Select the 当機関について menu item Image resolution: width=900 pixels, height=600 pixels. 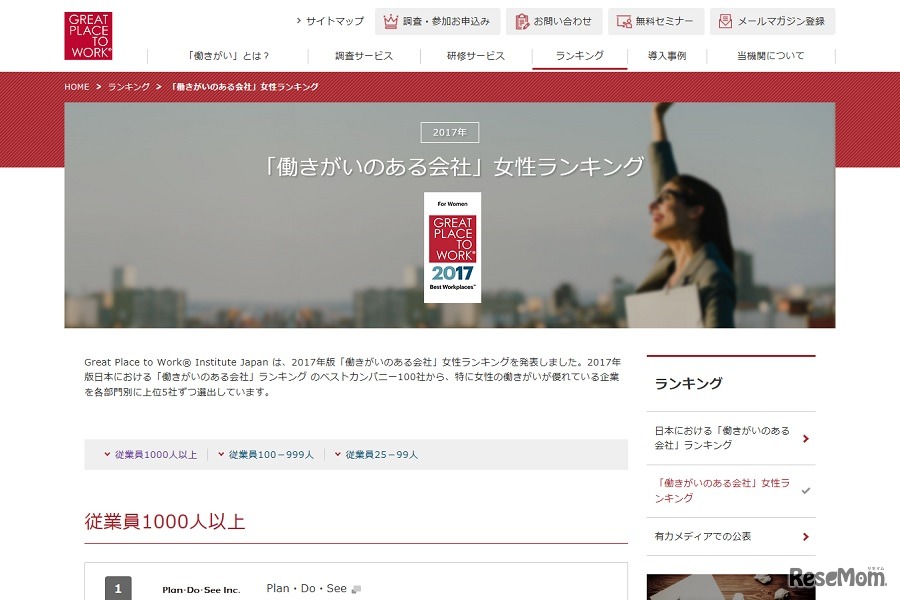coord(771,56)
